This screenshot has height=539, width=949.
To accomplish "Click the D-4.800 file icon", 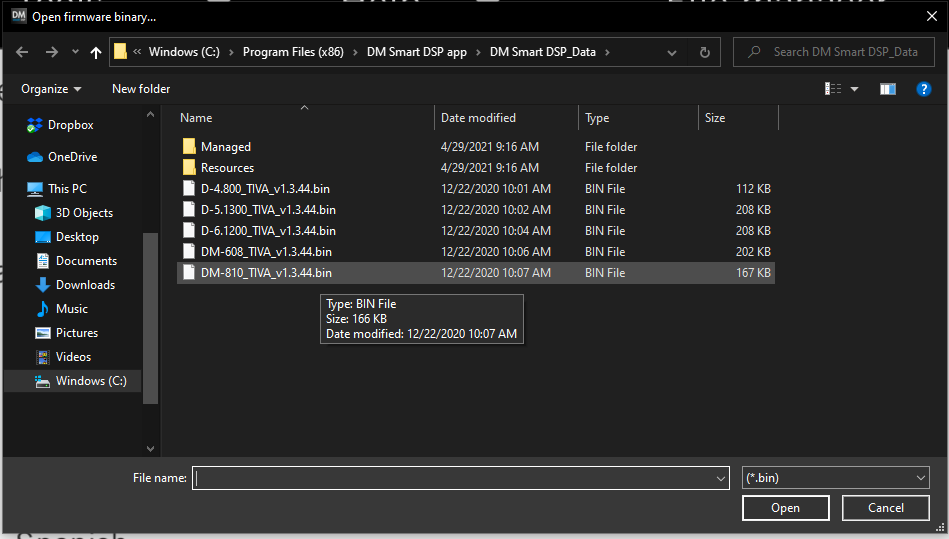I will coord(189,189).
